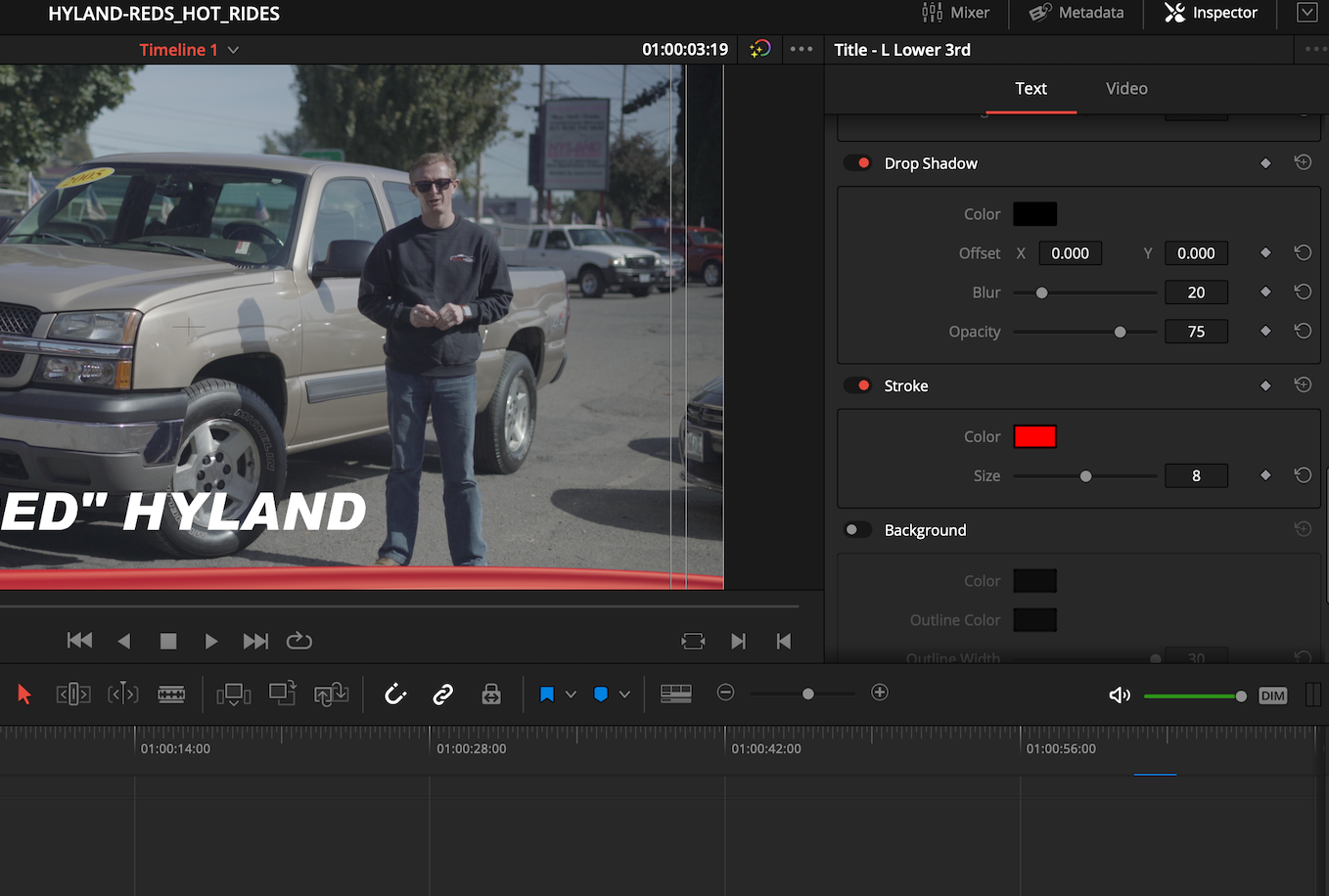Reset the Stroke Size value
Viewport: 1329px width, 896px height.
click(1303, 475)
